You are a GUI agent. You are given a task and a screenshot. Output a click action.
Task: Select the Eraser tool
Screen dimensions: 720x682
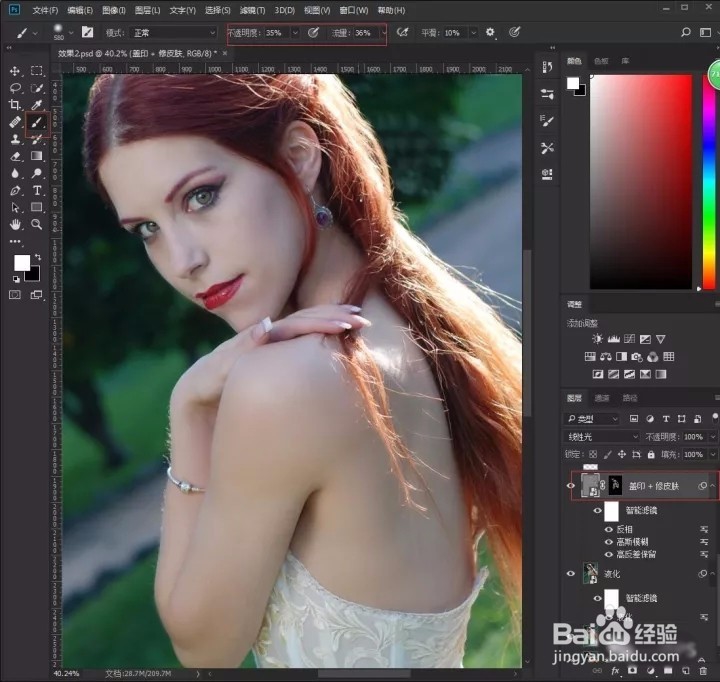[x=15, y=156]
